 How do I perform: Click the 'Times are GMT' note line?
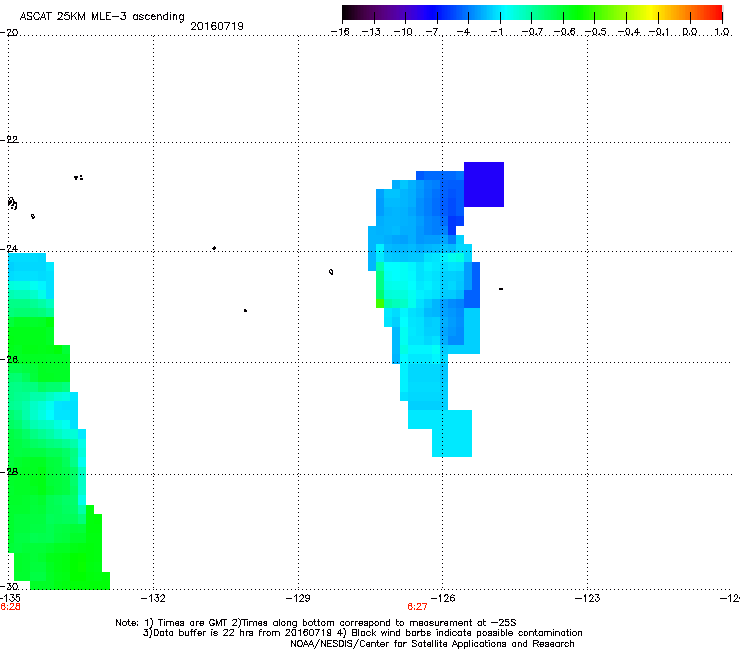point(316,623)
